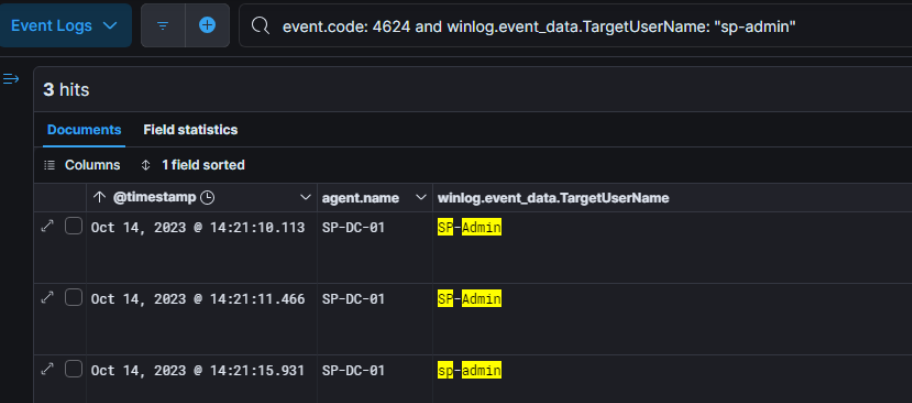Add a new filter with plus icon
Screen dimensions: 912x403
(207, 26)
